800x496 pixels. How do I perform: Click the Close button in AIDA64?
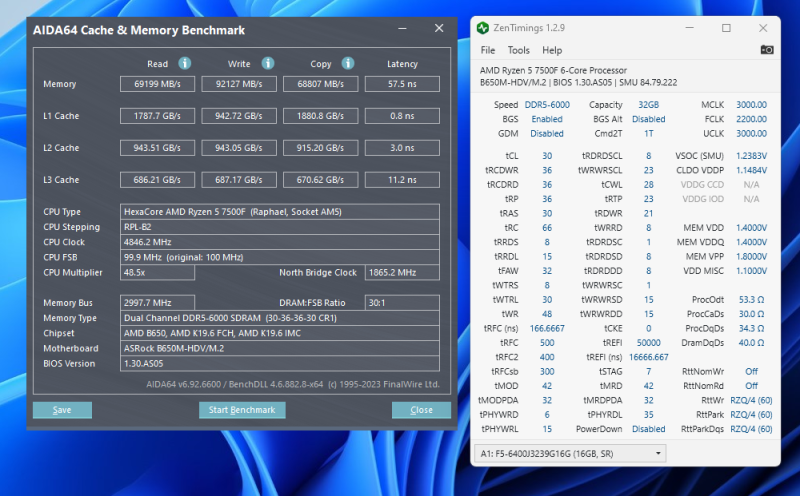pyautogui.click(x=421, y=410)
